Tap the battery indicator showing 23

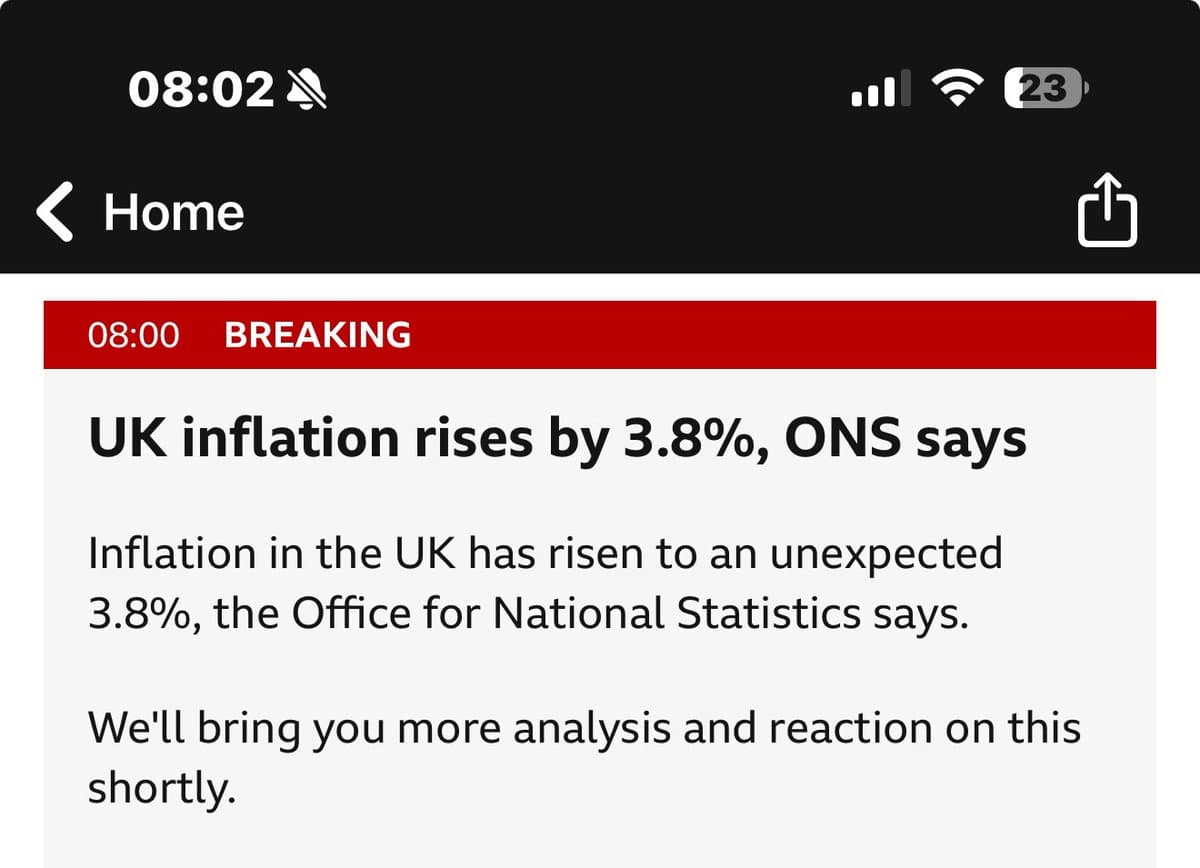tap(1046, 90)
